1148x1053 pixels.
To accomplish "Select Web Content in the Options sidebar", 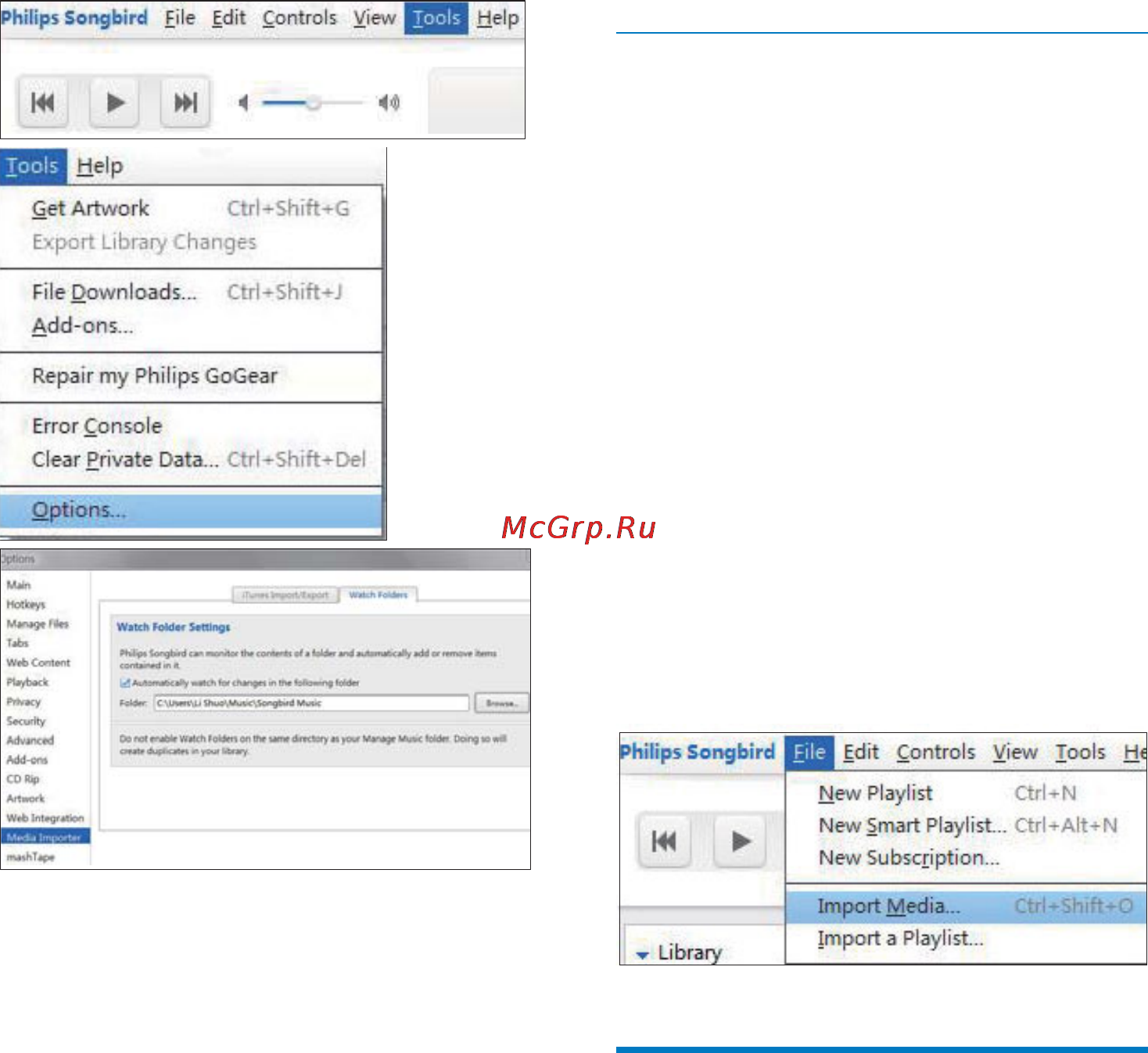I will [38, 663].
